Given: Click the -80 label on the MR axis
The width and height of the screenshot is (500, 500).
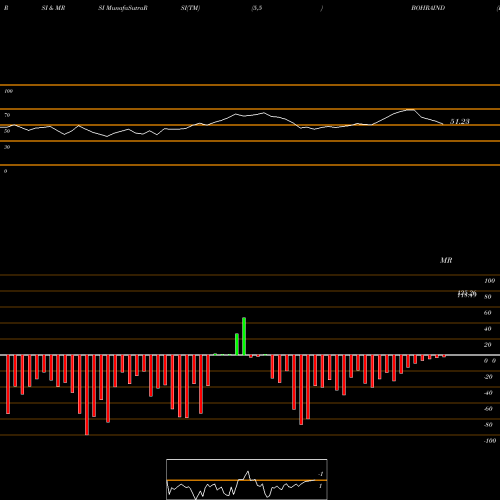Looking at the screenshot, I should tap(488, 425).
